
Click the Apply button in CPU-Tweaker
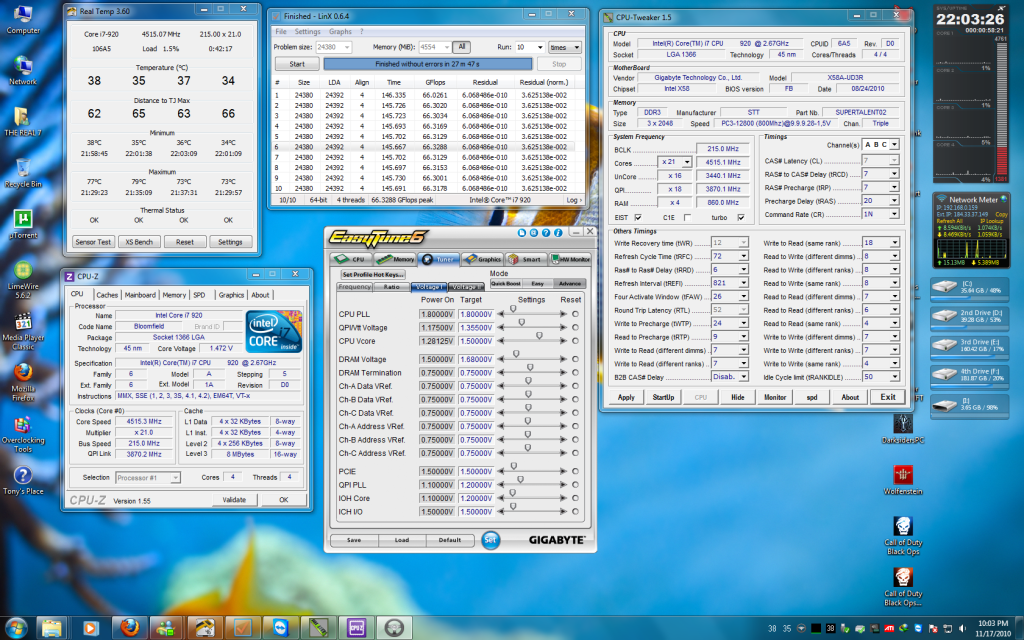pyautogui.click(x=626, y=397)
